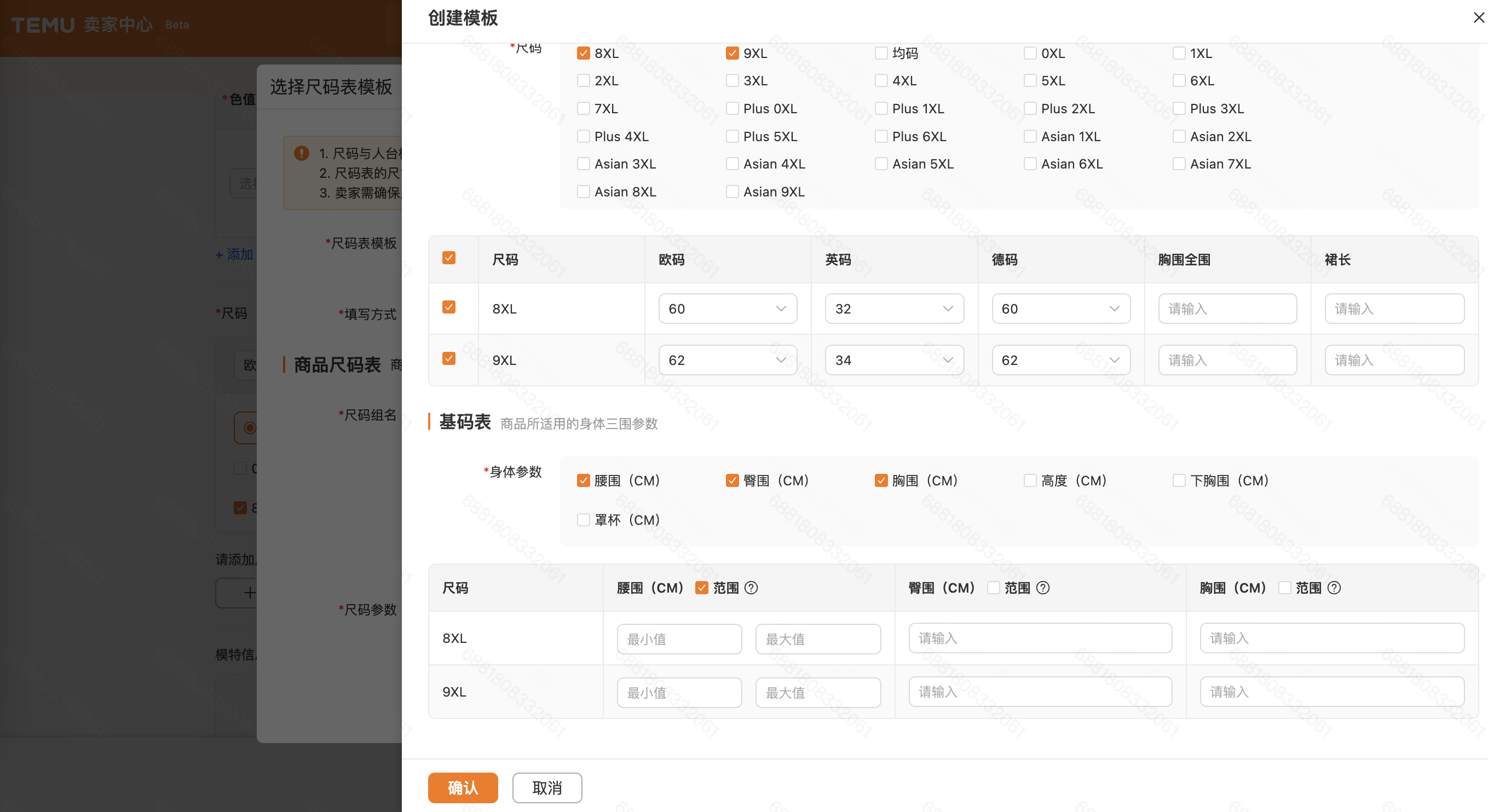The width and height of the screenshot is (1488, 812).
Task: Enable 范围 mode for the 臀围 column
Action: point(994,587)
